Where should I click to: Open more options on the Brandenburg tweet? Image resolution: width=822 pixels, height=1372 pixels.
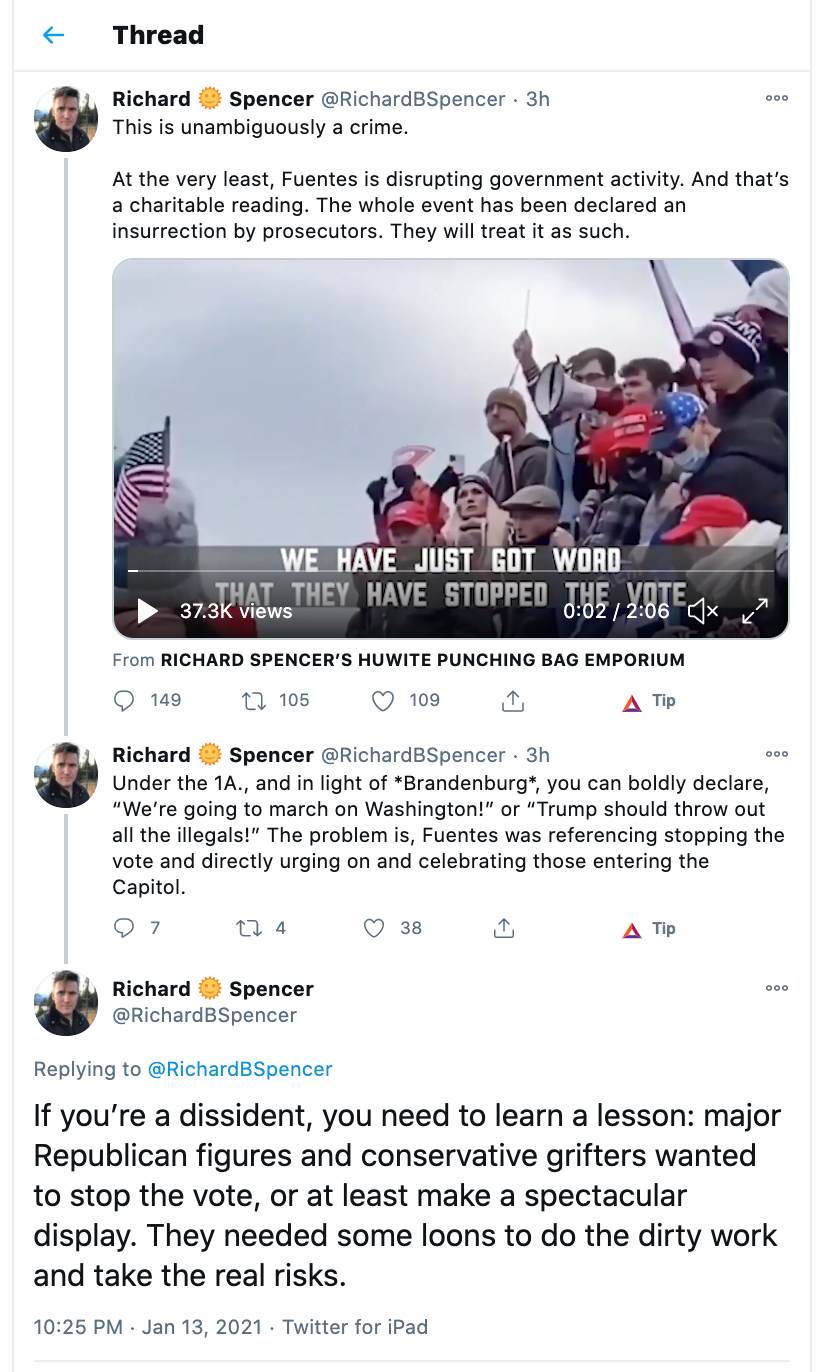(776, 755)
